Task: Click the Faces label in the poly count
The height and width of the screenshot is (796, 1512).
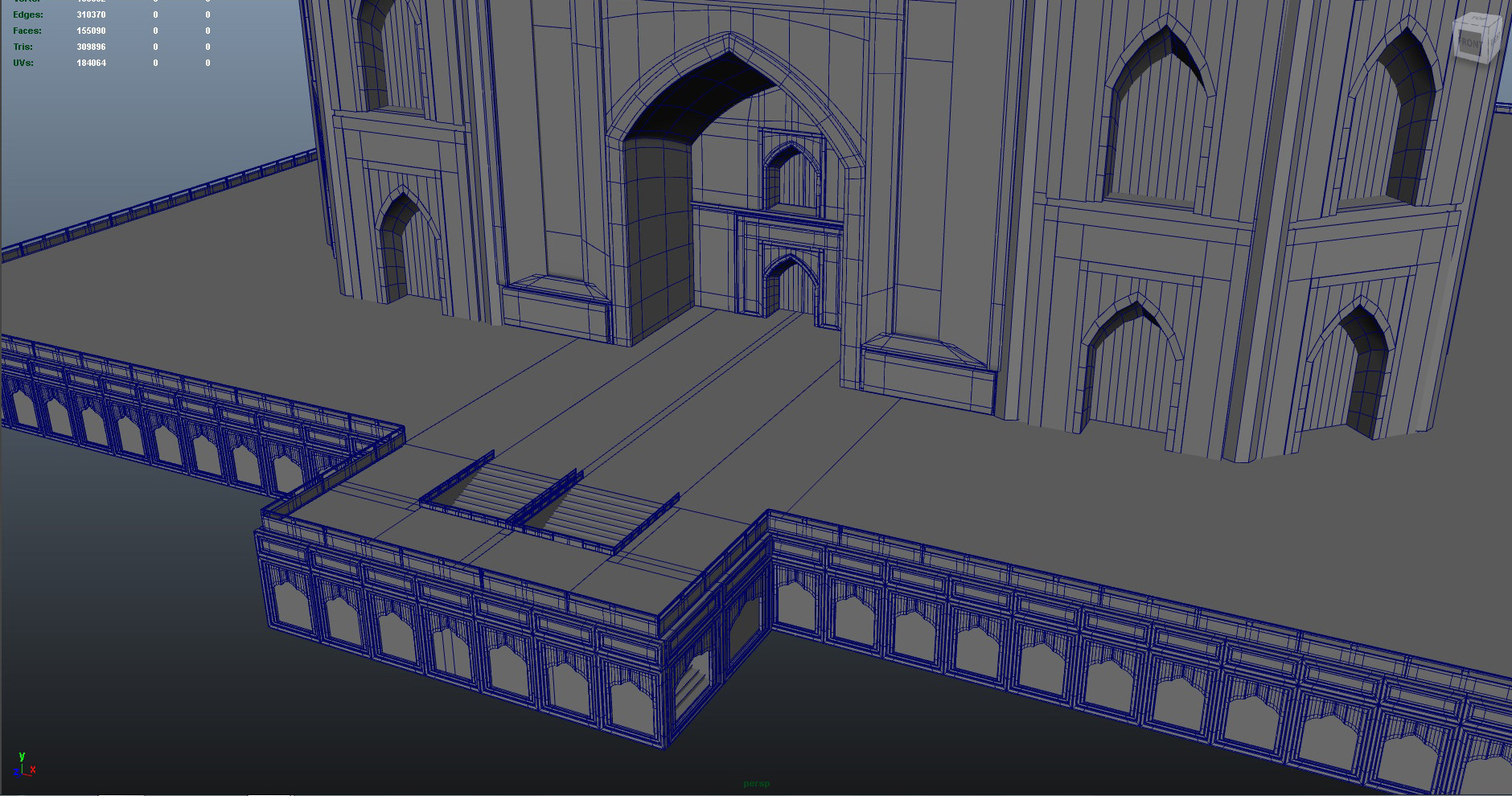Action: [x=27, y=31]
